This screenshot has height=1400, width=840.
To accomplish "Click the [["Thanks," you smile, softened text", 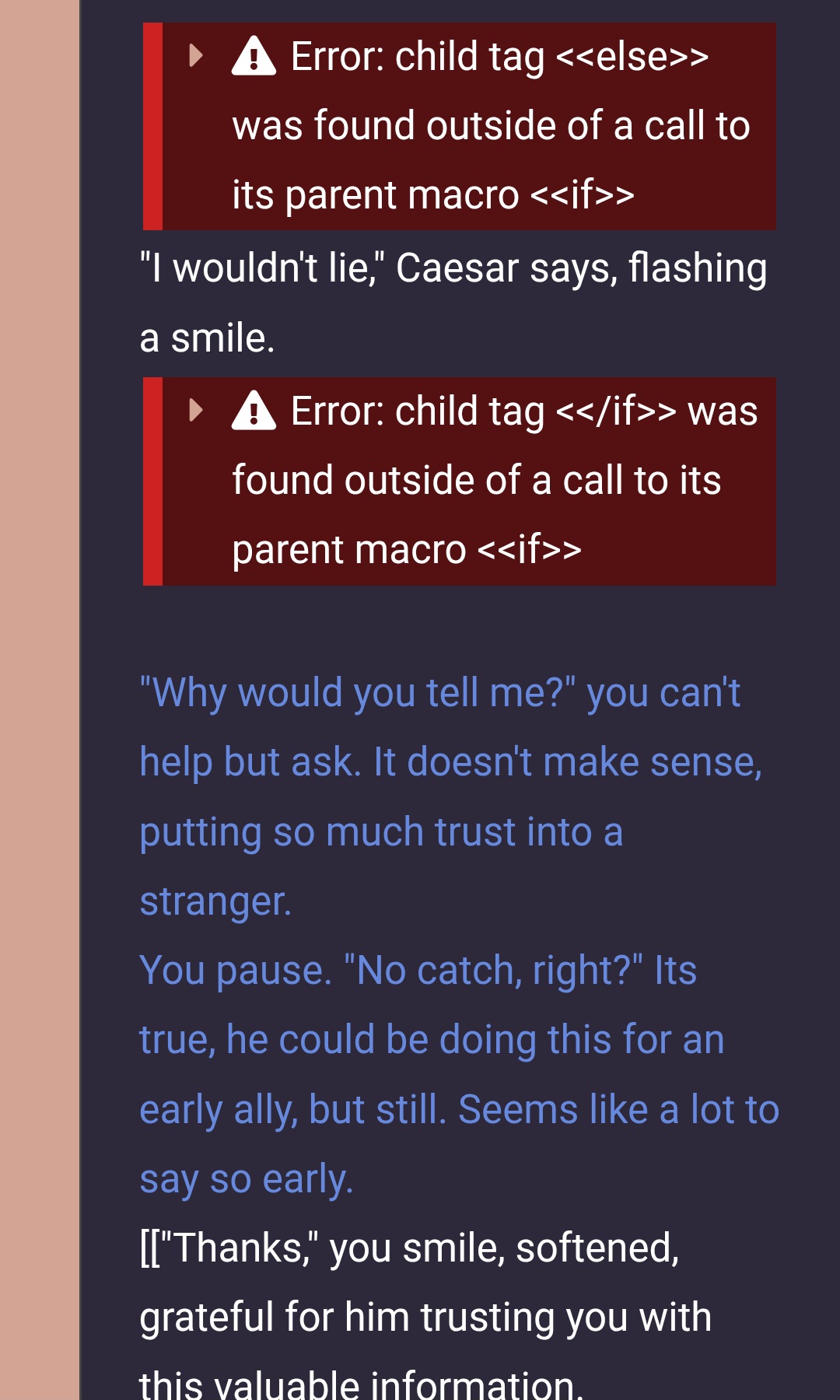I will coord(409,1248).
